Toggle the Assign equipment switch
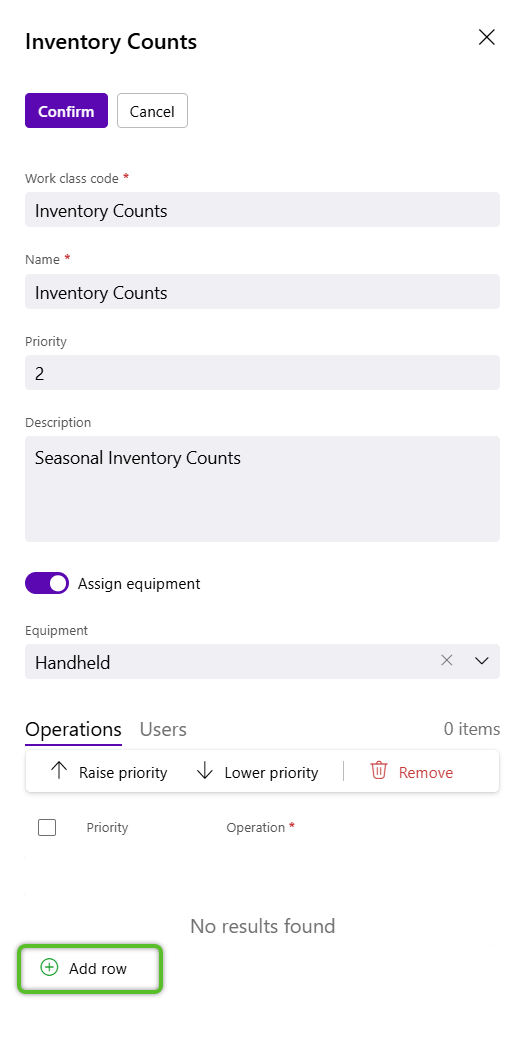Viewport: 524px width, 1045px height. coord(47,583)
